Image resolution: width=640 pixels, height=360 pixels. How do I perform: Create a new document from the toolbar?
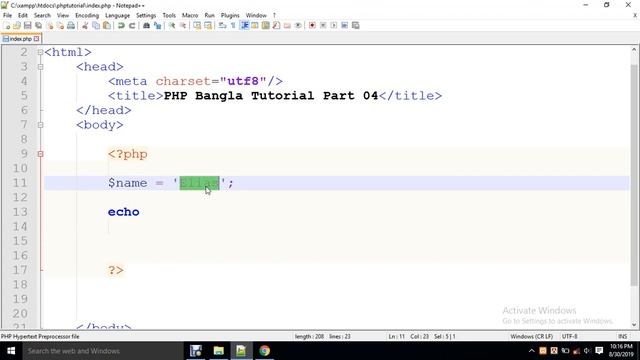click(x=6, y=25)
